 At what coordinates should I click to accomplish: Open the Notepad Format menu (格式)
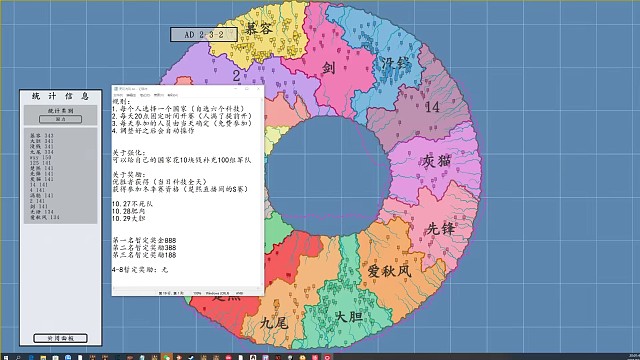[145, 95]
